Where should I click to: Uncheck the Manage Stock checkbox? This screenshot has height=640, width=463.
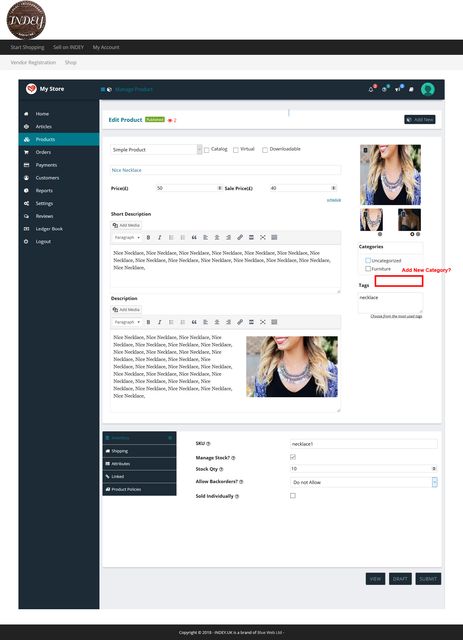pos(293,457)
